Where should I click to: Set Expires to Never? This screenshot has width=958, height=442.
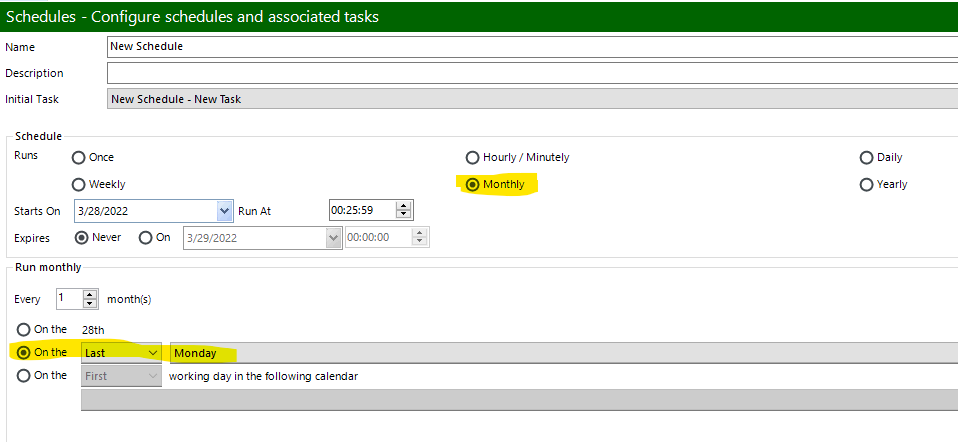click(83, 238)
